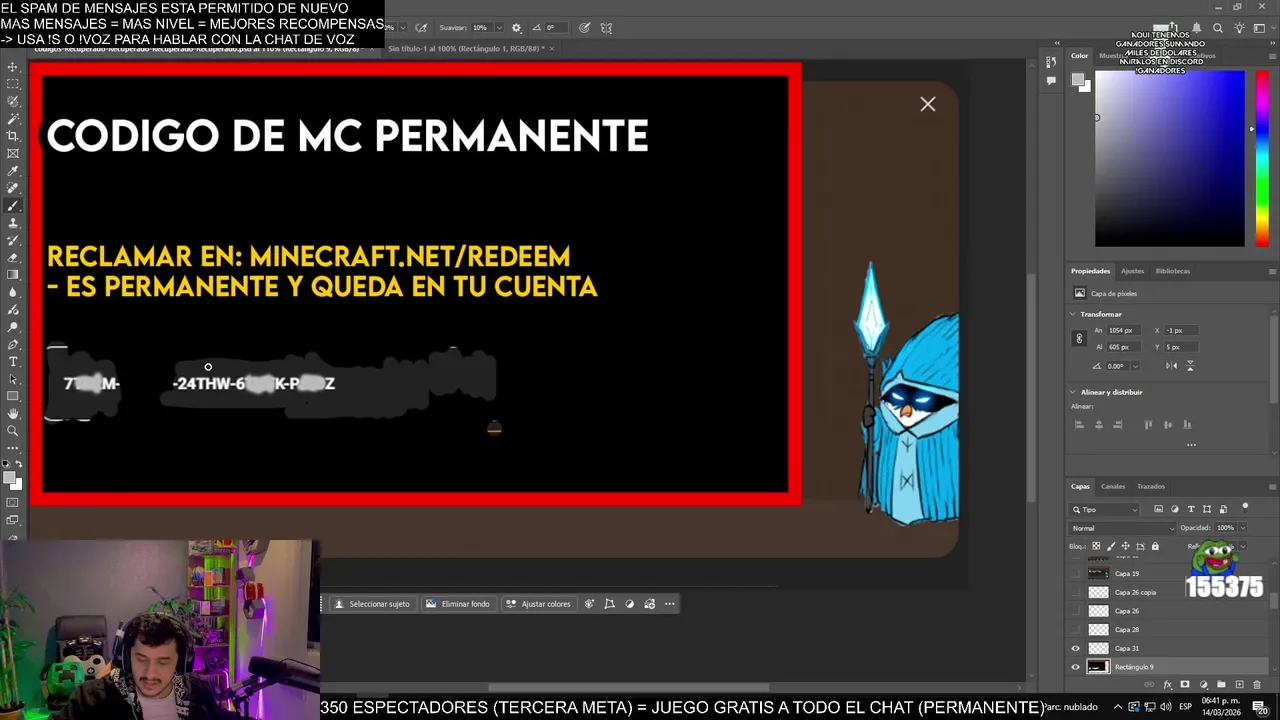Select the Clone Stamp tool
Viewport: 1280px width, 720px height.
(13, 223)
